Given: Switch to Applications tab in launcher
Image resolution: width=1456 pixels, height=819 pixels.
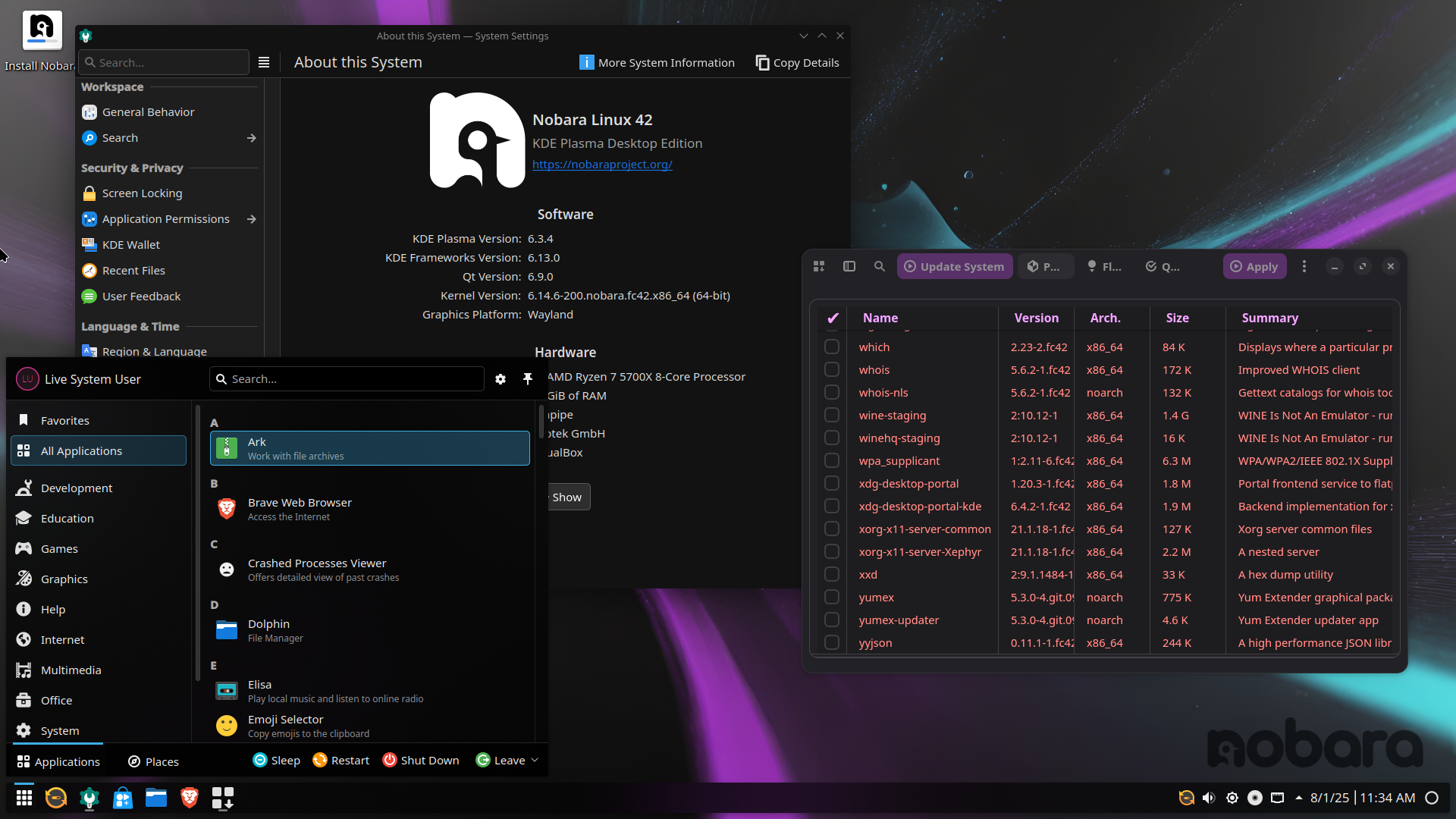Looking at the screenshot, I should [58, 761].
